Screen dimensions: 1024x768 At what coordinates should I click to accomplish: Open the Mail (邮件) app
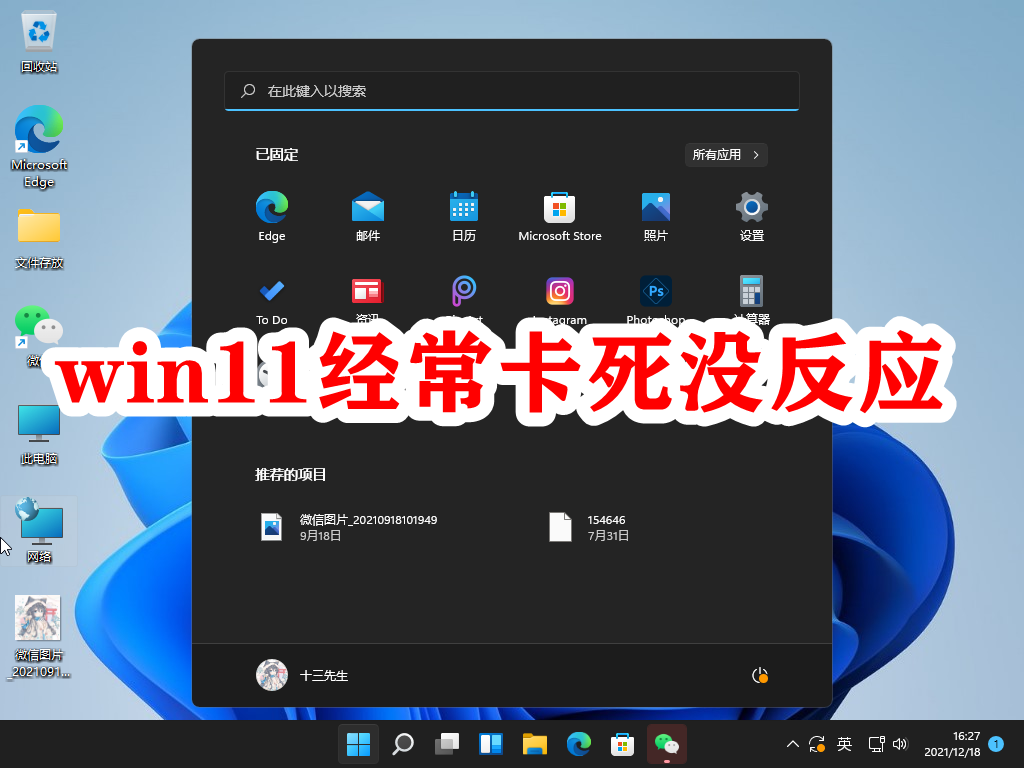[x=368, y=216]
